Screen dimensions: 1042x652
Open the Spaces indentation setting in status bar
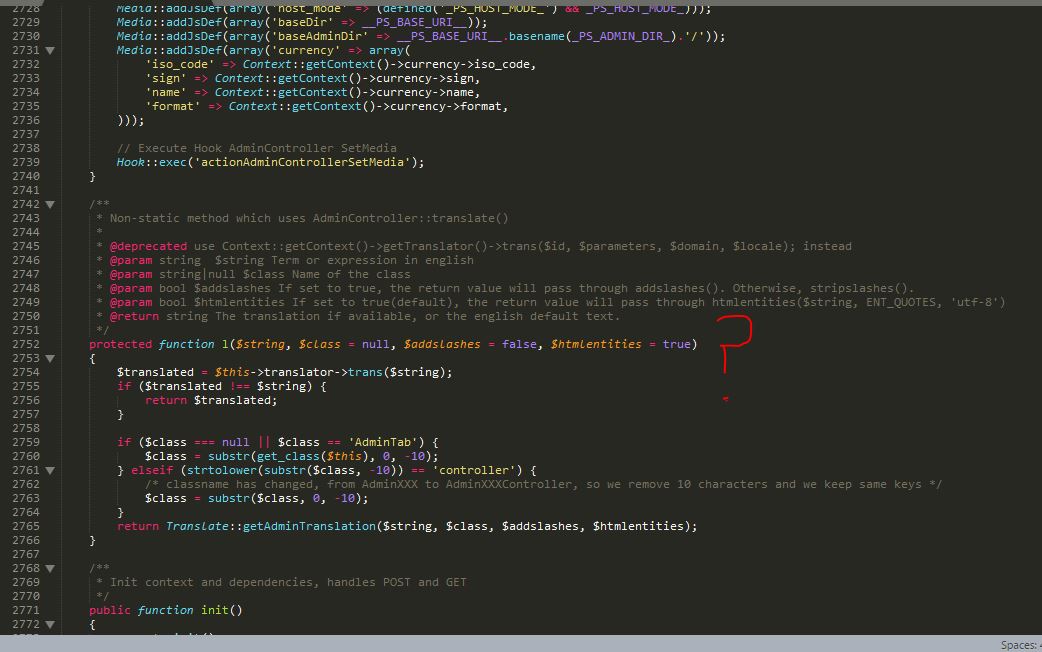[x=1021, y=645]
